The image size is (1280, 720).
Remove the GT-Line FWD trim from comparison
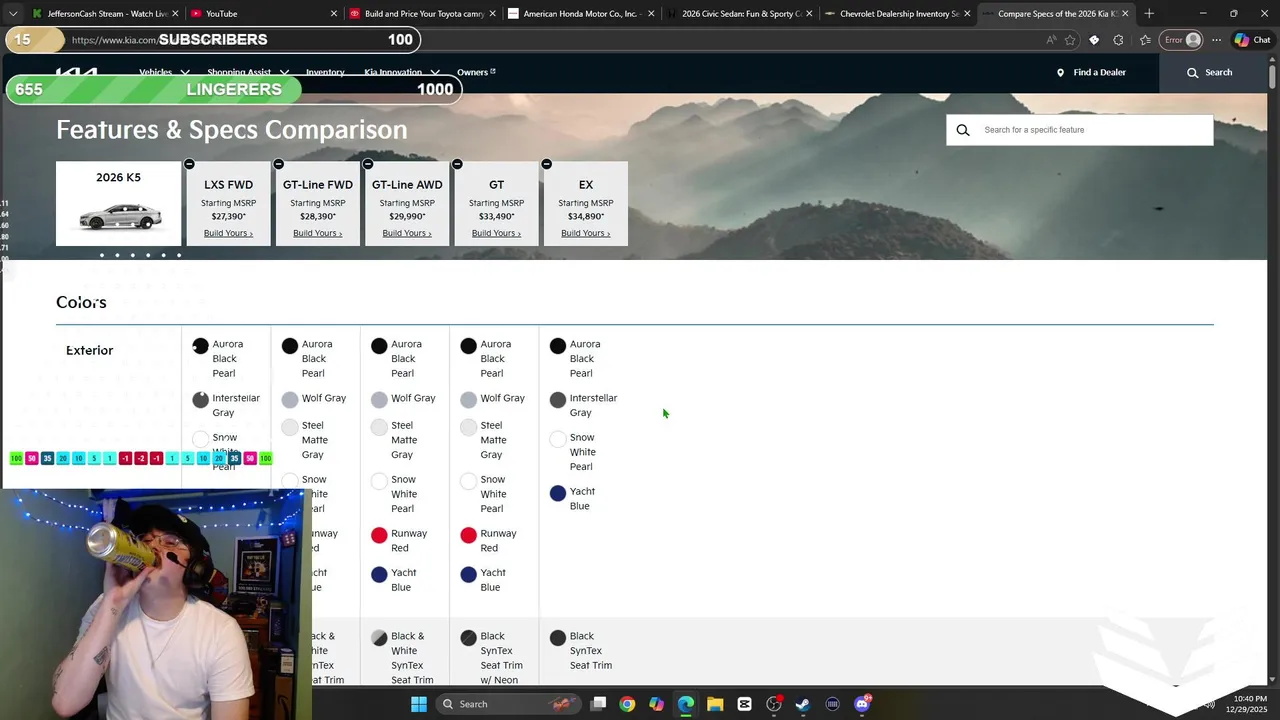point(278,164)
